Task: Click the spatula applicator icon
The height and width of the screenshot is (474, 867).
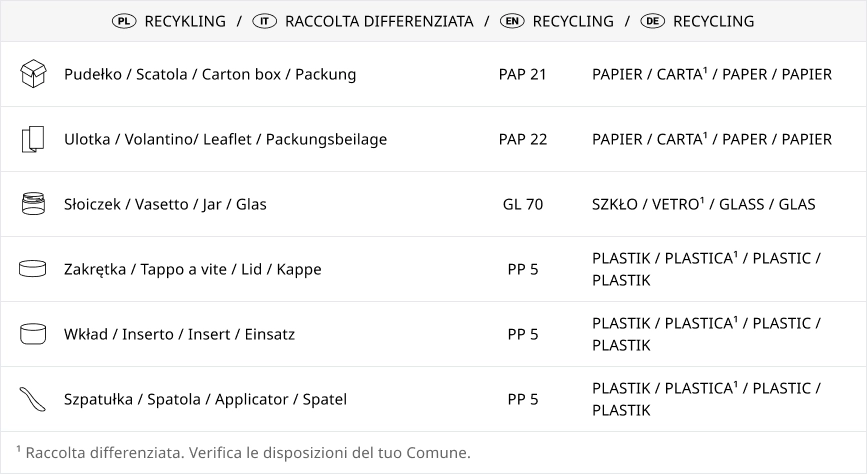Action: [33, 399]
